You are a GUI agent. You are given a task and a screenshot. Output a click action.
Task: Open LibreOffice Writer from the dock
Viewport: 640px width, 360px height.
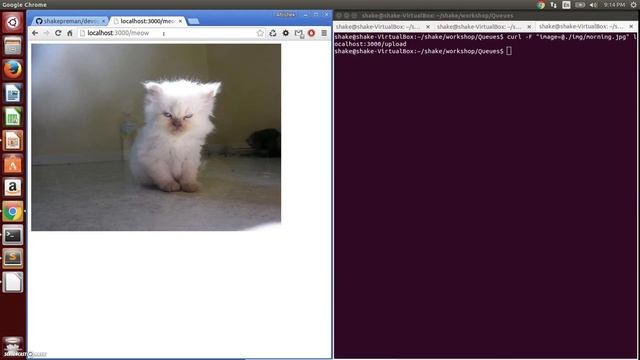[x=13, y=93]
